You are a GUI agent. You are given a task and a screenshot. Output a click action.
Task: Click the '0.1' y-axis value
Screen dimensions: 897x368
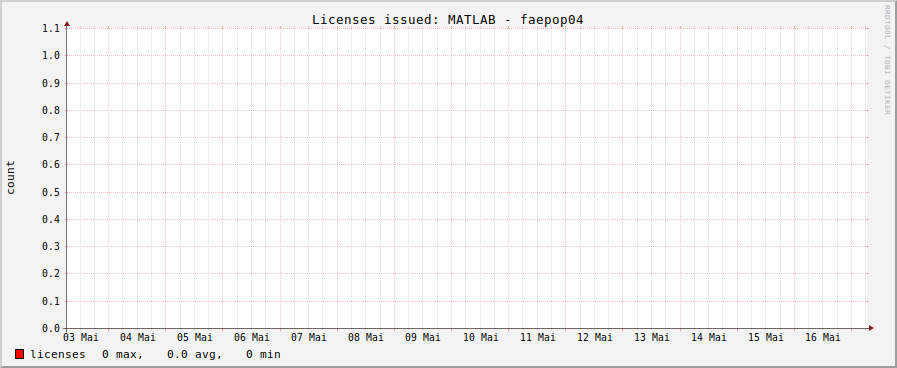click(51, 302)
